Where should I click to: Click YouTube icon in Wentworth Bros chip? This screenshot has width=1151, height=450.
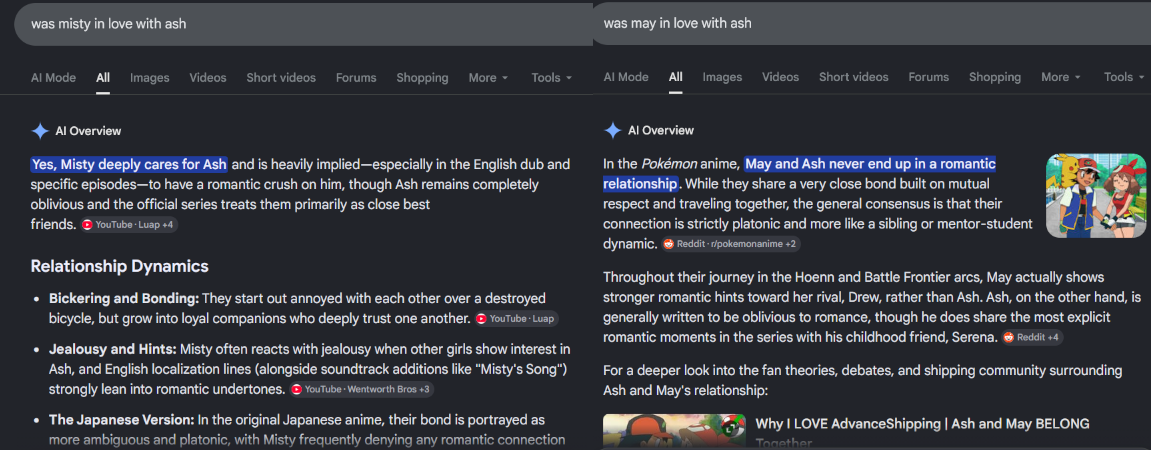pyautogui.click(x=297, y=389)
